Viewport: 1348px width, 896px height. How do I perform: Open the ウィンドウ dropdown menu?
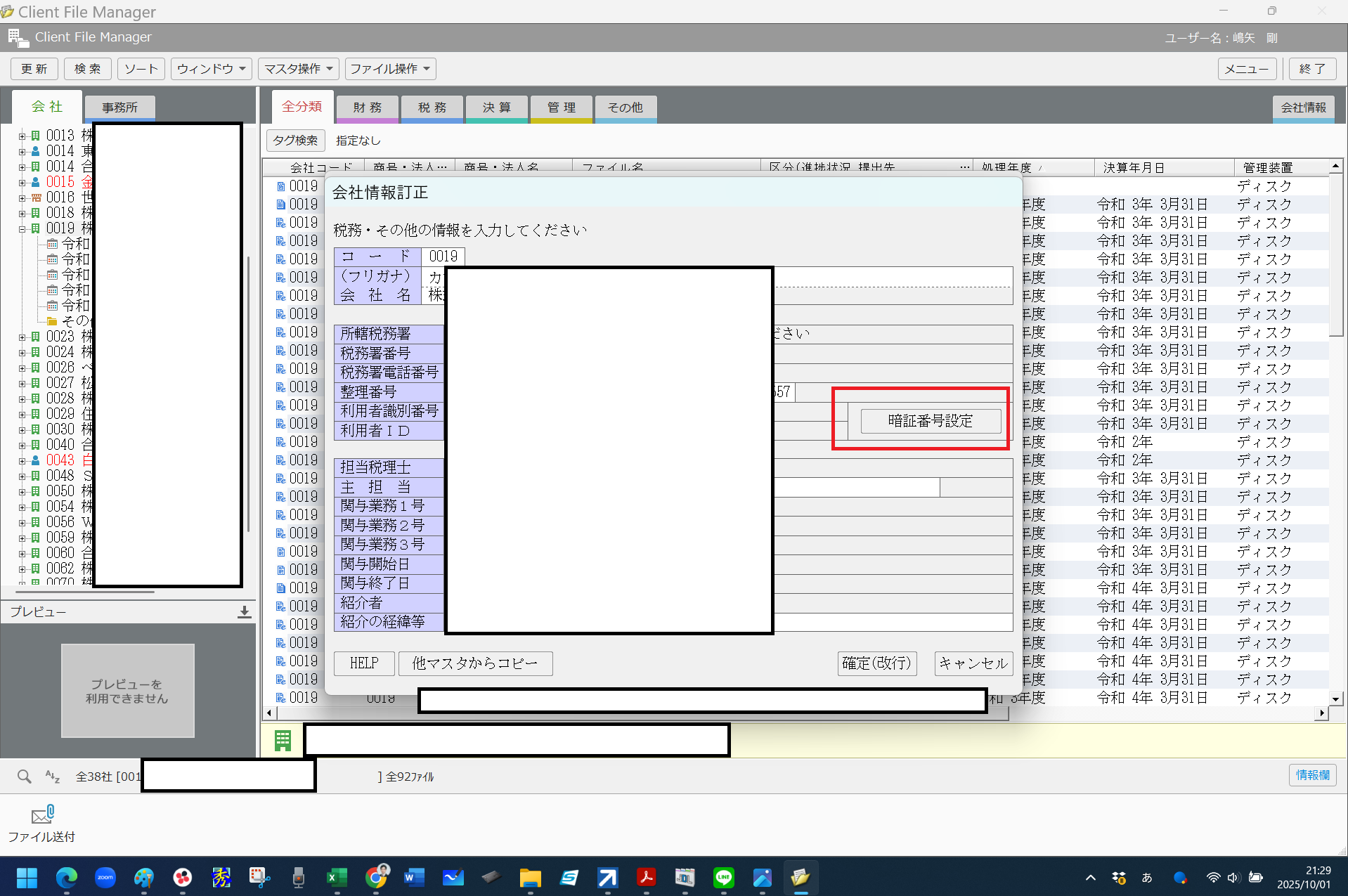(x=212, y=69)
